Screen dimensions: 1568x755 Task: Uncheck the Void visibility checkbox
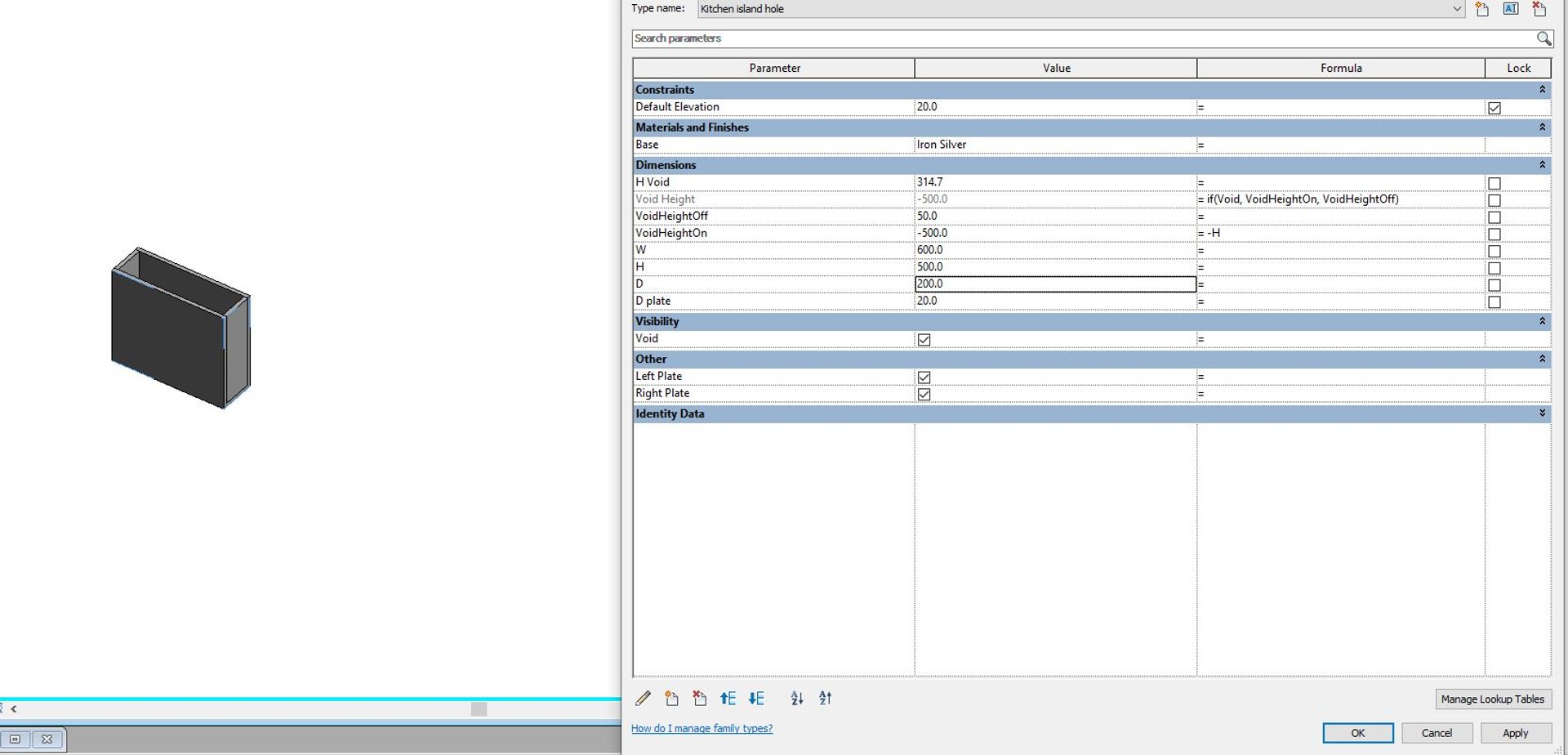click(924, 339)
